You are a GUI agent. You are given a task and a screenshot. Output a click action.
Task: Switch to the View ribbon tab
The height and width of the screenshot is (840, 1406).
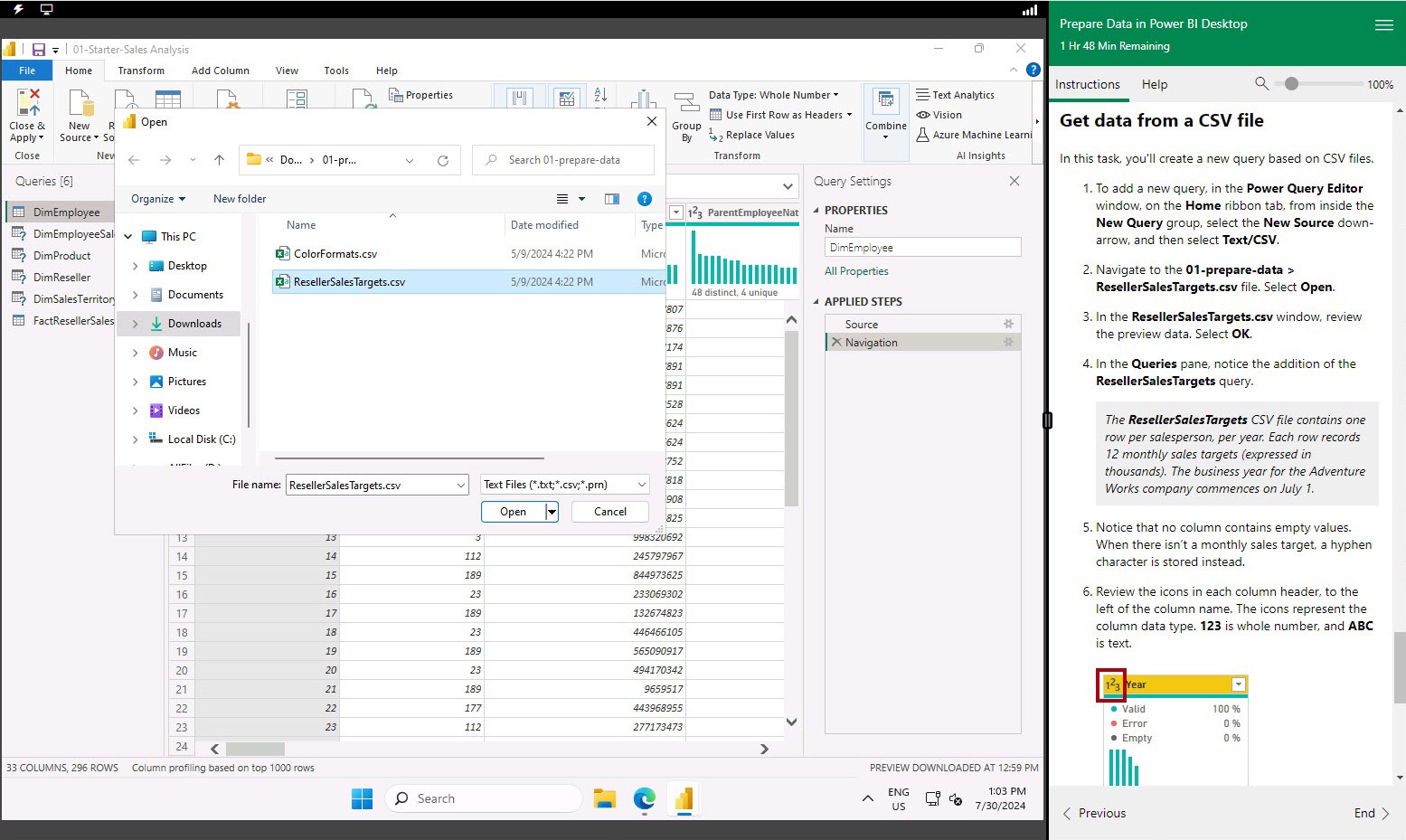point(287,71)
